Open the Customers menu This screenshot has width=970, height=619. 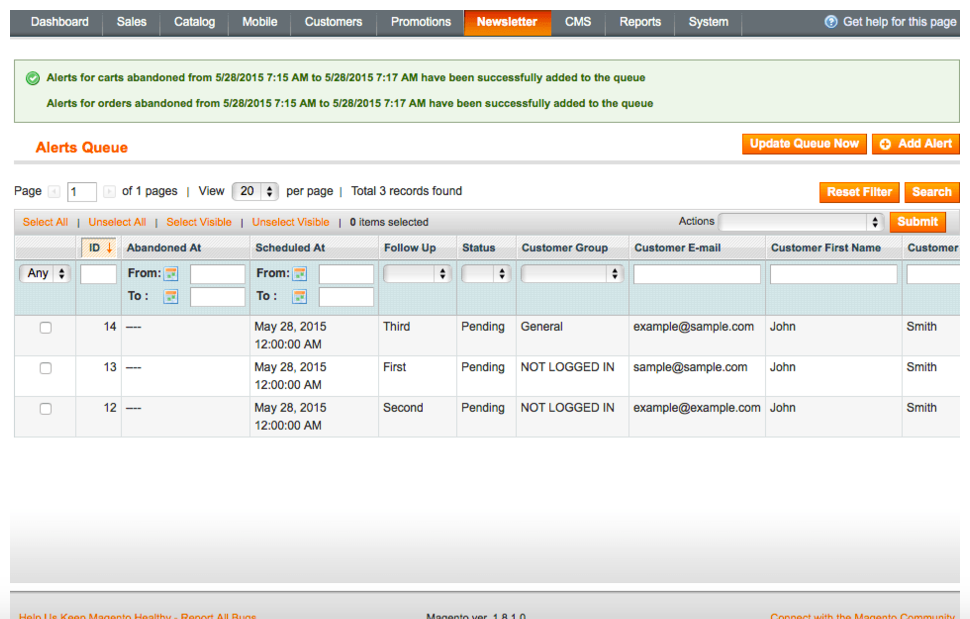(333, 22)
